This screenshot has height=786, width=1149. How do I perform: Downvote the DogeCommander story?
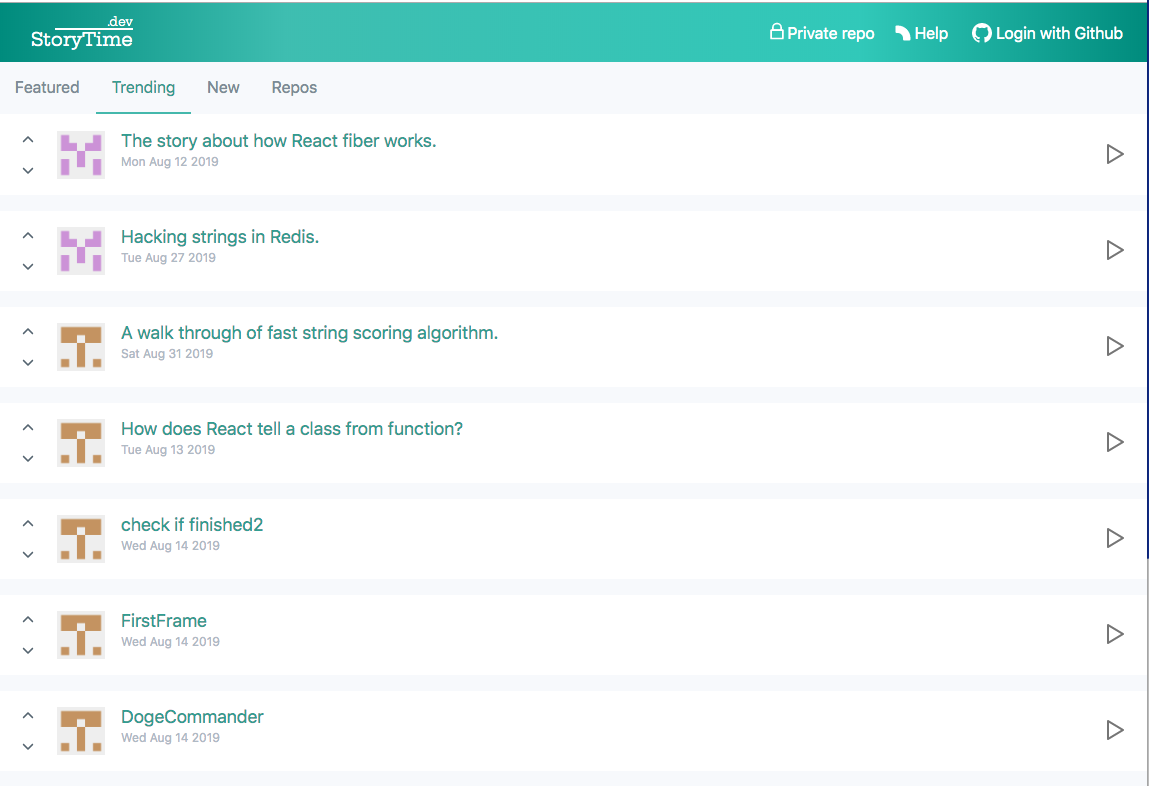coord(28,746)
